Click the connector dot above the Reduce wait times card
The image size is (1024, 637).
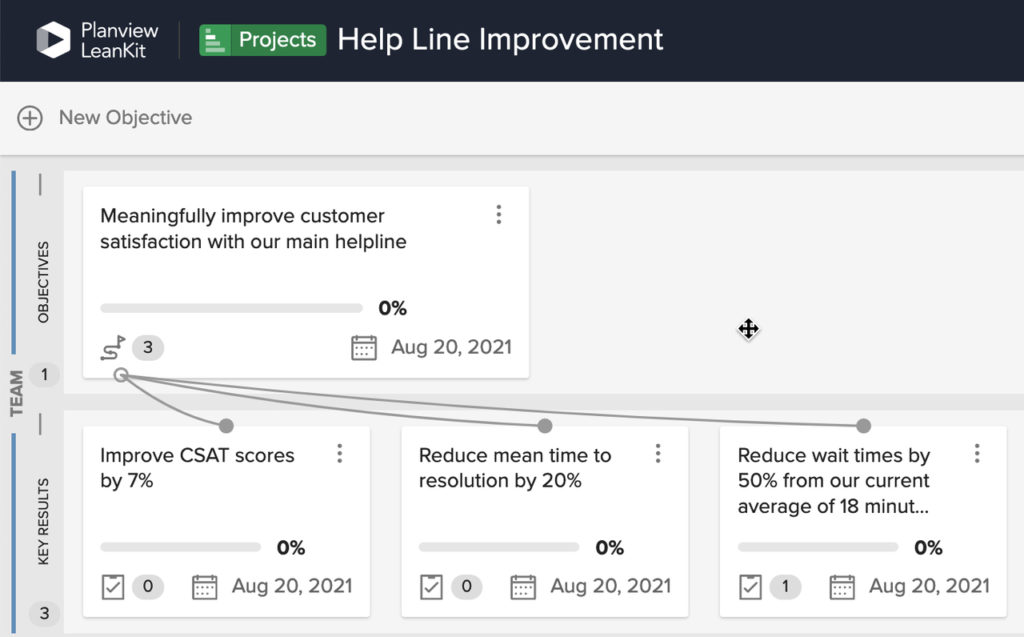pyautogui.click(x=863, y=426)
